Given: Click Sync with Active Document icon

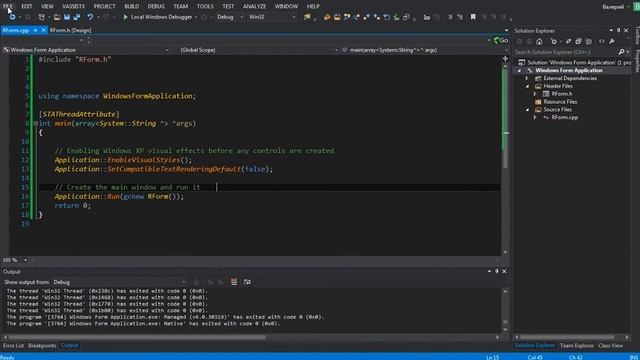Looking at the screenshot, I should [x=568, y=42].
